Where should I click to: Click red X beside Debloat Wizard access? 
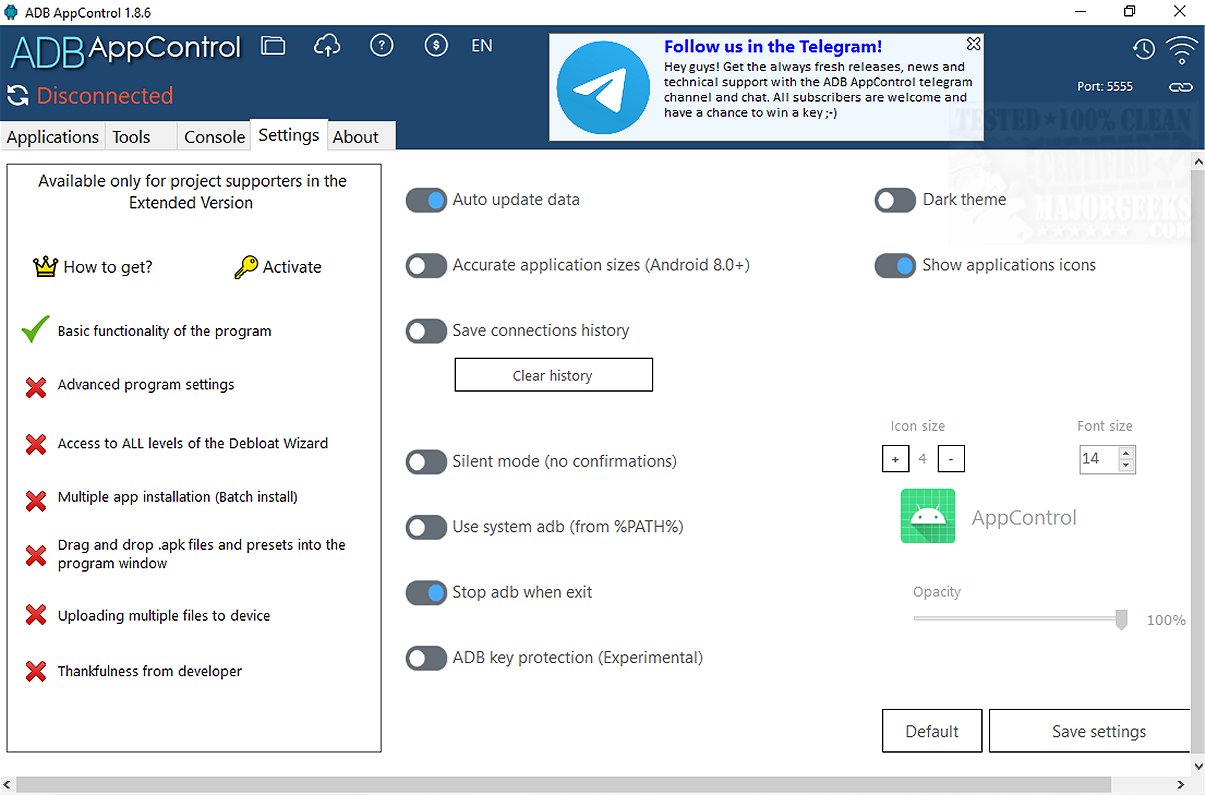pyautogui.click(x=36, y=445)
